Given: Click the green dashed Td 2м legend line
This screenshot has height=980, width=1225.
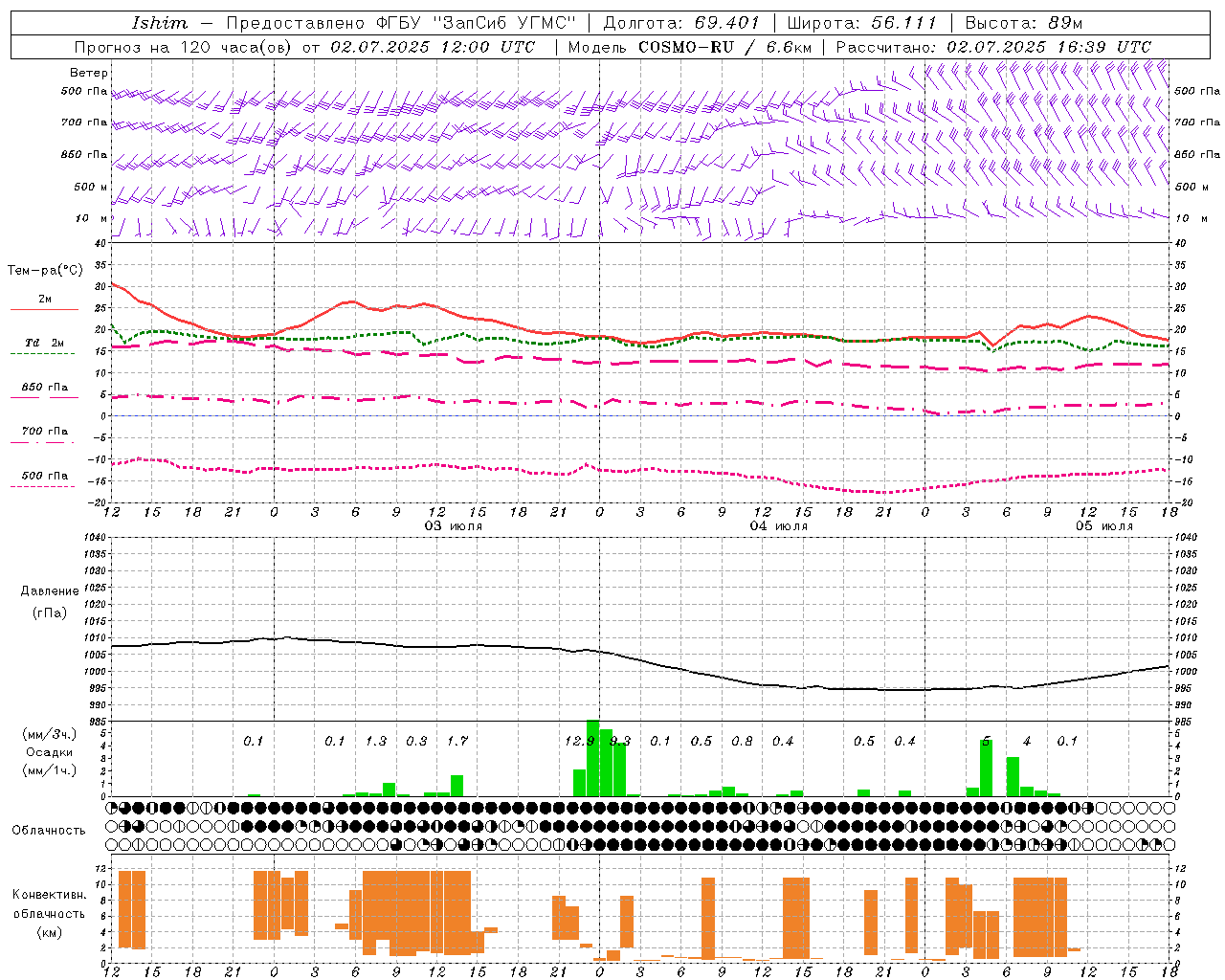Looking at the screenshot, I should click(44, 353).
